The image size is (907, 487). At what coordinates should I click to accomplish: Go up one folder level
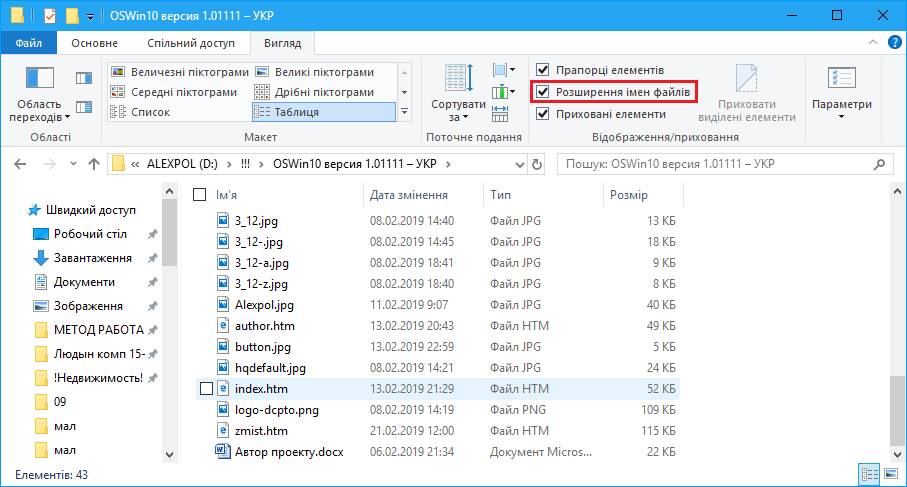click(94, 164)
